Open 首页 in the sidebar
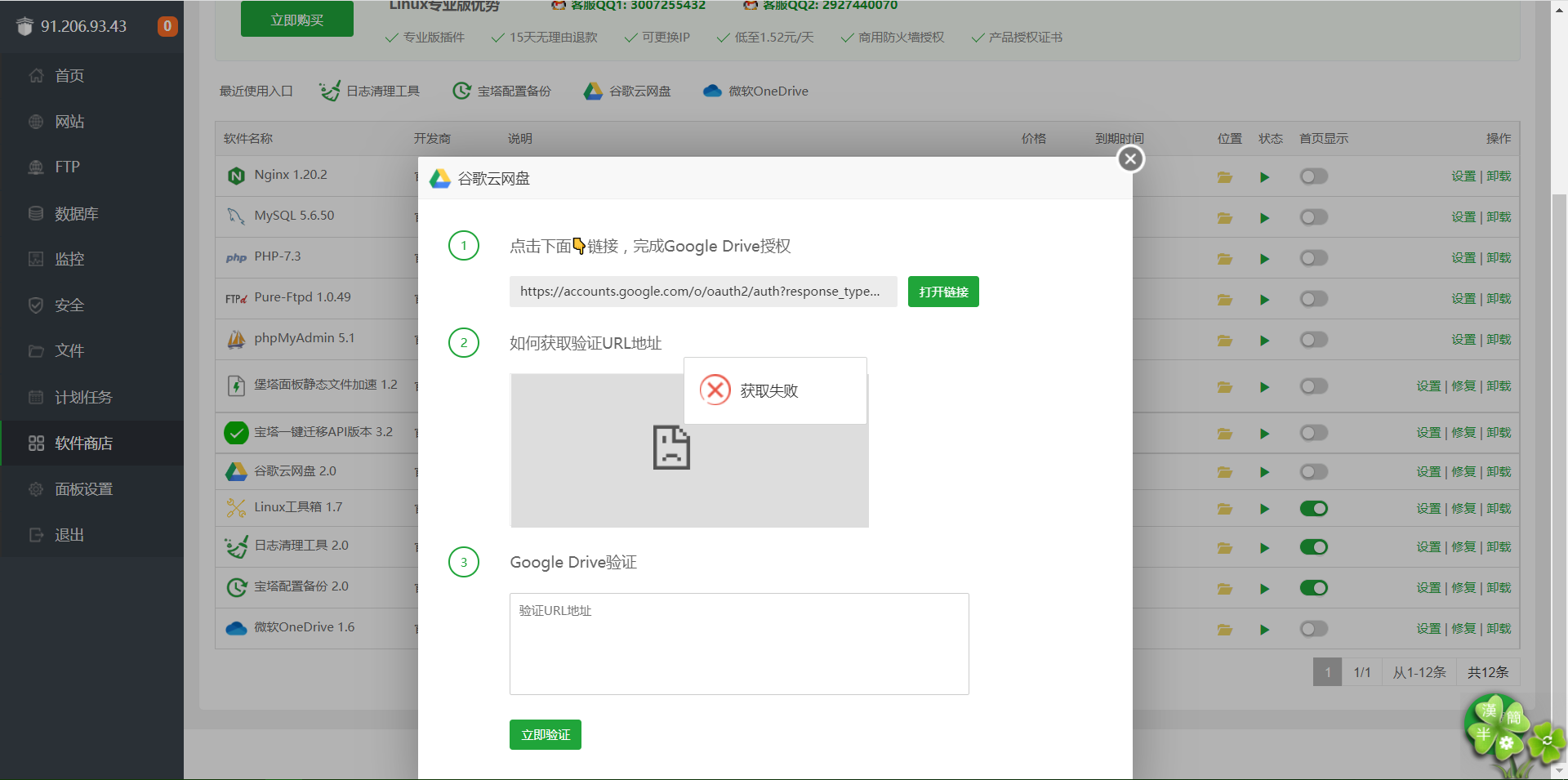The image size is (1568, 780). 69,76
